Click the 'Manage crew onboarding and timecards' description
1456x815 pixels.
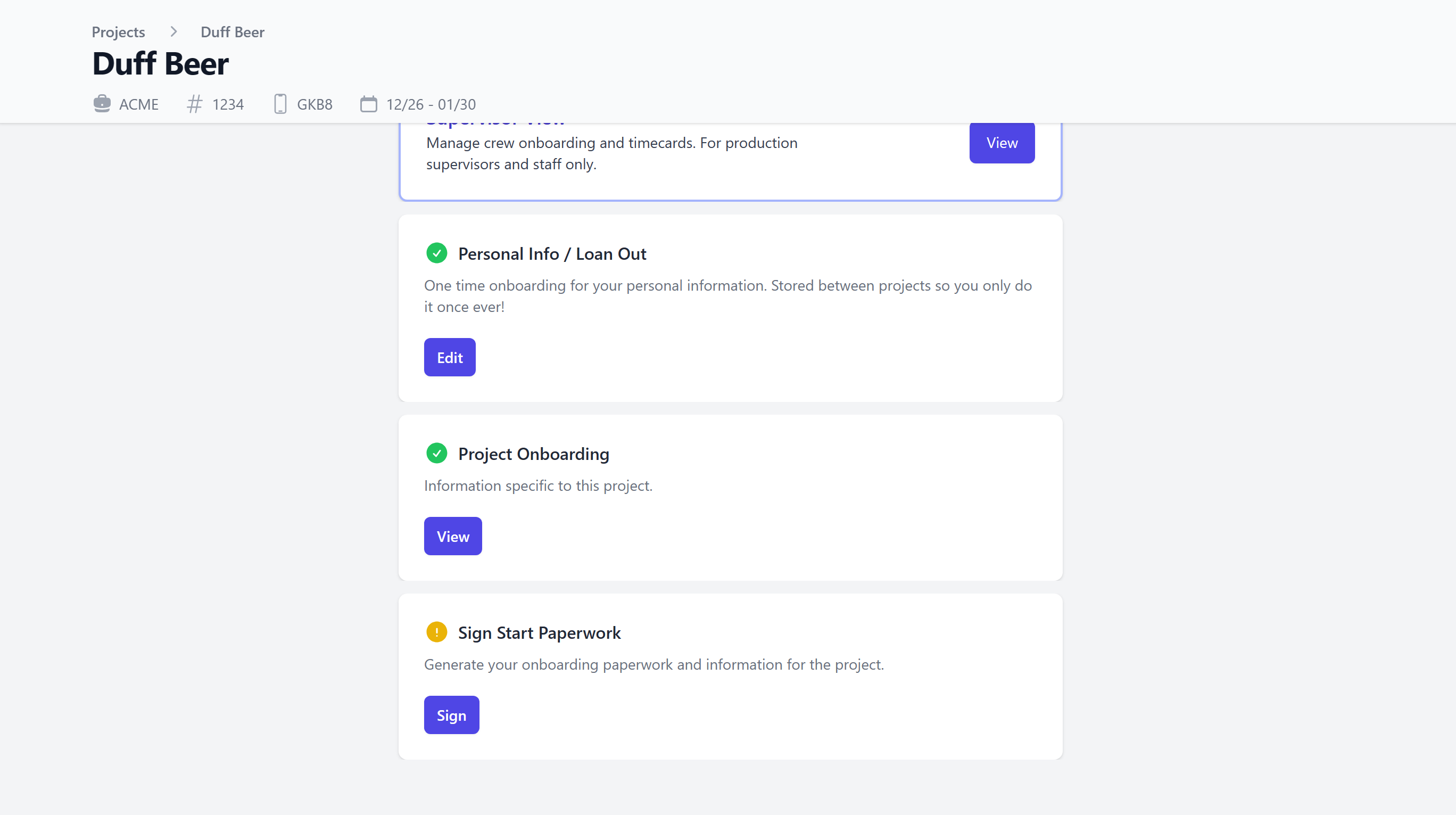pyautogui.click(x=611, y=153)
